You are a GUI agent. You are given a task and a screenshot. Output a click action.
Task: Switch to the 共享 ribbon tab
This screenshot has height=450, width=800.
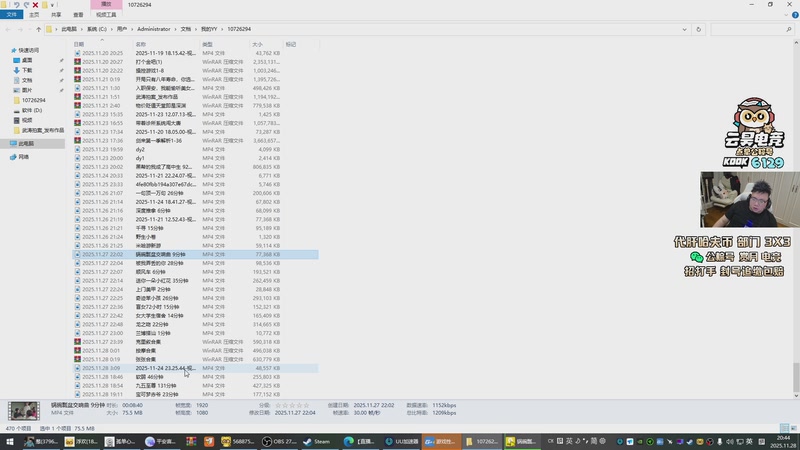(x=56, y=15)
